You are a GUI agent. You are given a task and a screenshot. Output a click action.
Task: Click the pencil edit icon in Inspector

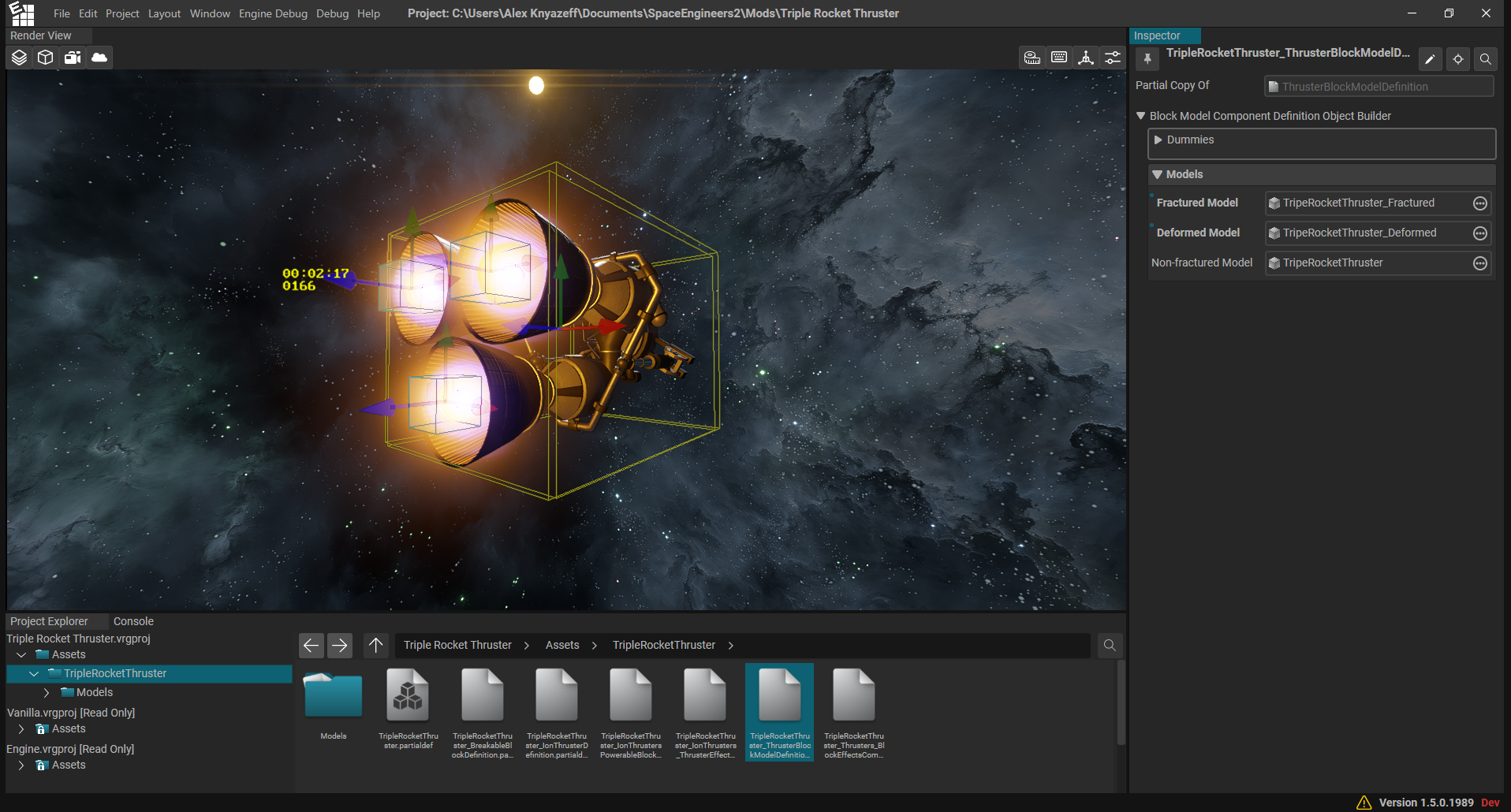tap(1430, 59)
